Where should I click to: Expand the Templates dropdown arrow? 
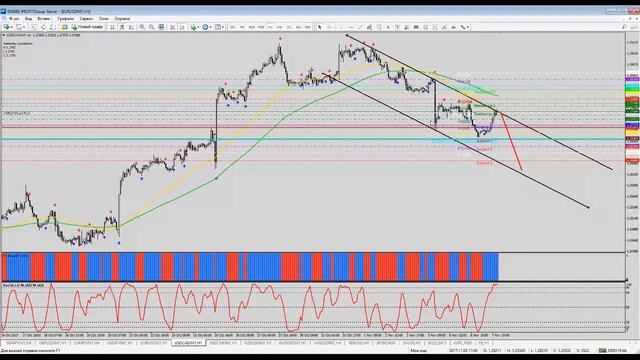coord(223,27)
